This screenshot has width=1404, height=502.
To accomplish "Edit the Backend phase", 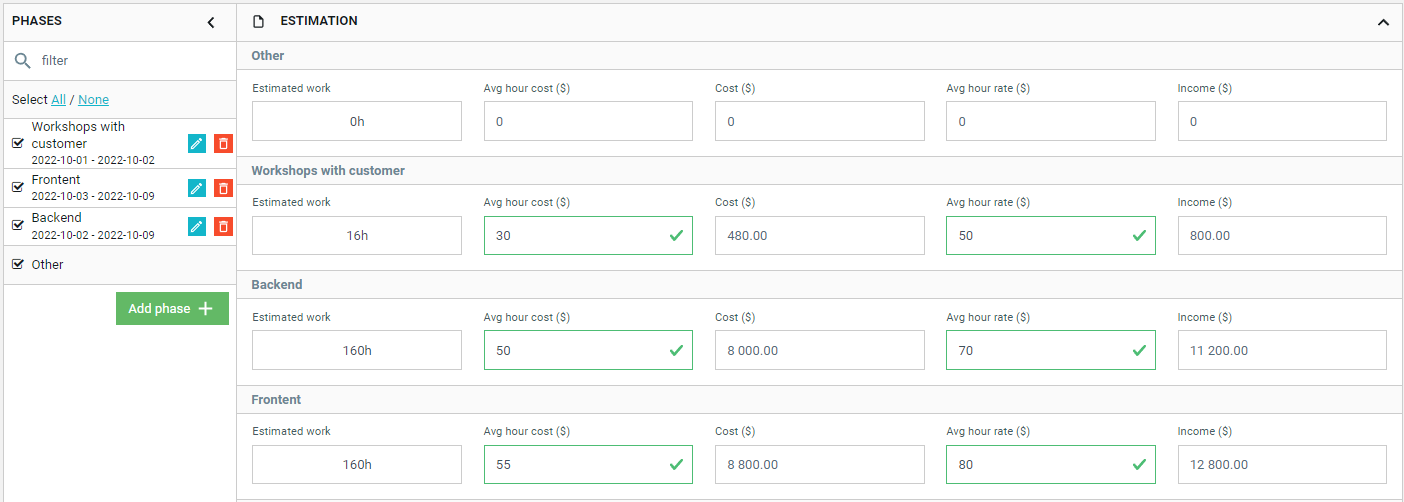I will [197, 226].
